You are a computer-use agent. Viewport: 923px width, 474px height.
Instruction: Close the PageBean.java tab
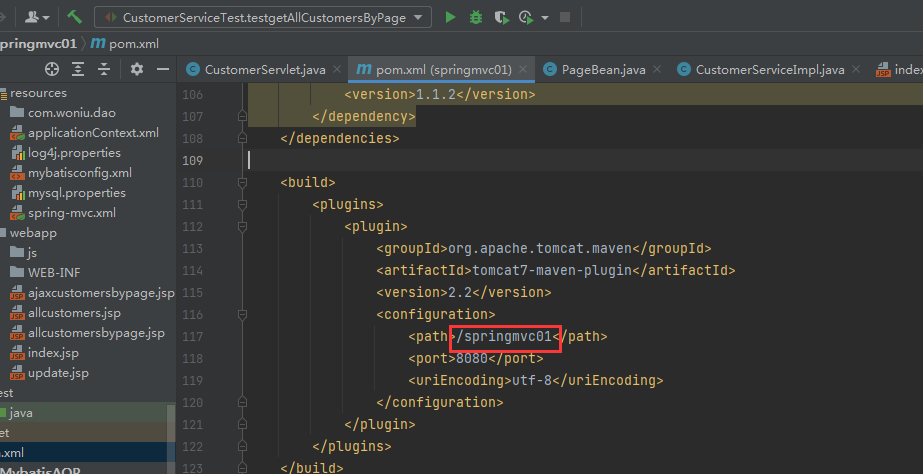click(657, 69)
